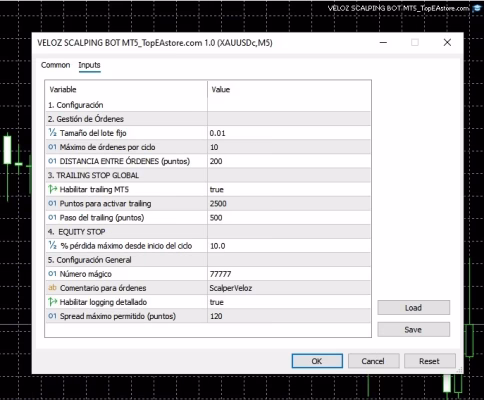Edit the trailing step value 500
Viewport: 484px width, 400px height.
pos(289,217)
